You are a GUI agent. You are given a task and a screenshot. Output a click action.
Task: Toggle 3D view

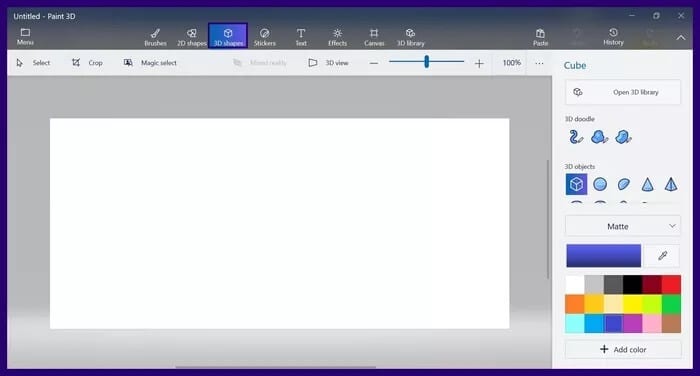(328, 63)
